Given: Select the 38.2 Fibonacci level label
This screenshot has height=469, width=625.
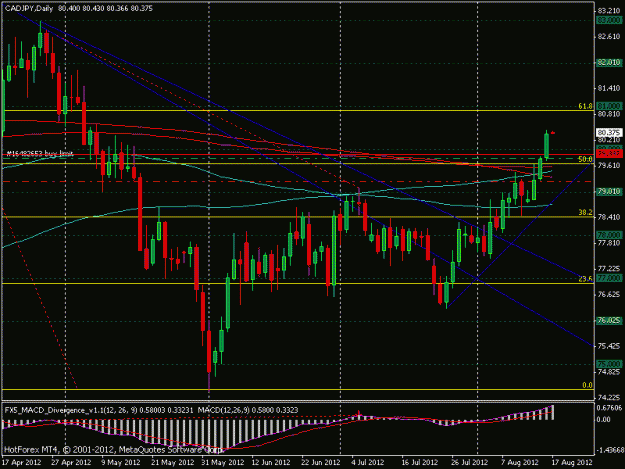Looking at the screenshot, I should pyautogui.click(x=586, y=213).
